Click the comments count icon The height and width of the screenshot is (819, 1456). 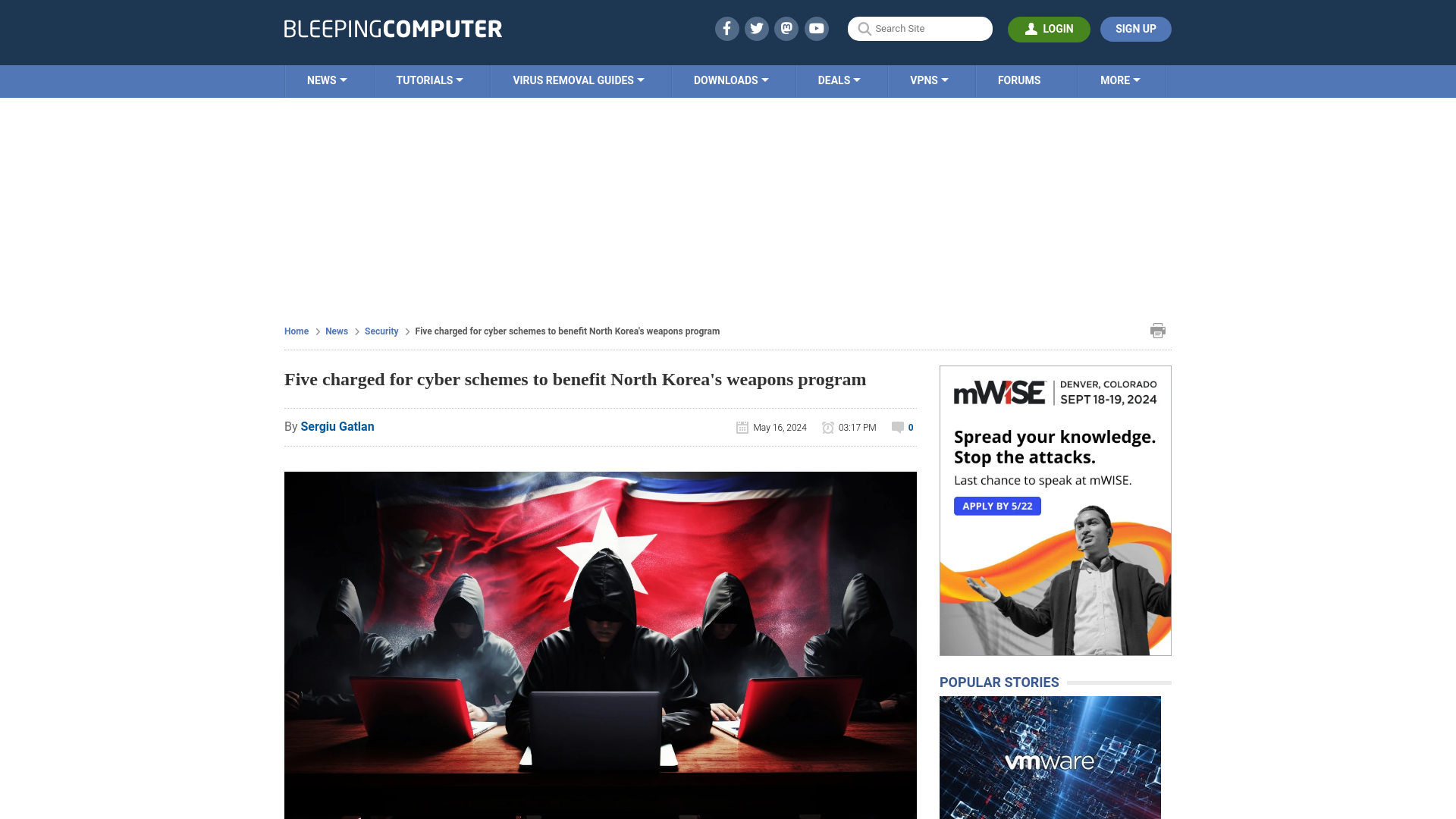(896, 427)
